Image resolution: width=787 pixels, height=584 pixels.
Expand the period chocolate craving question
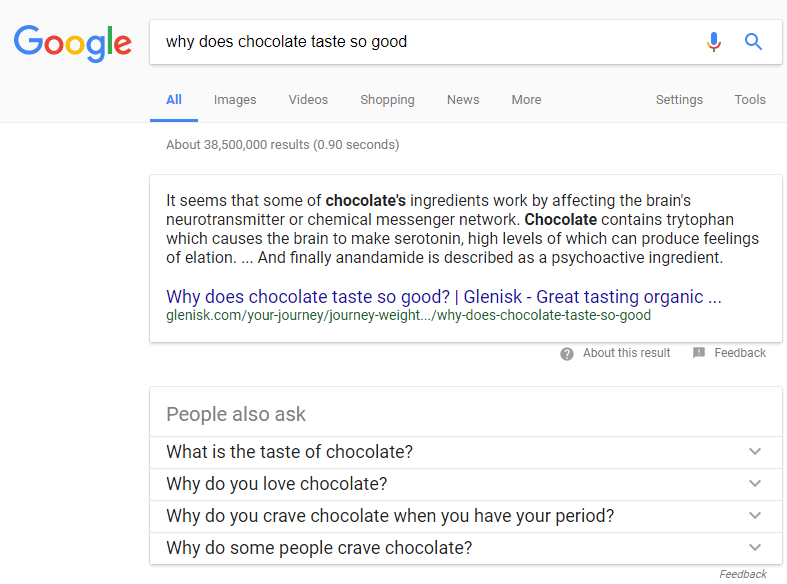[x=755, y=516]
